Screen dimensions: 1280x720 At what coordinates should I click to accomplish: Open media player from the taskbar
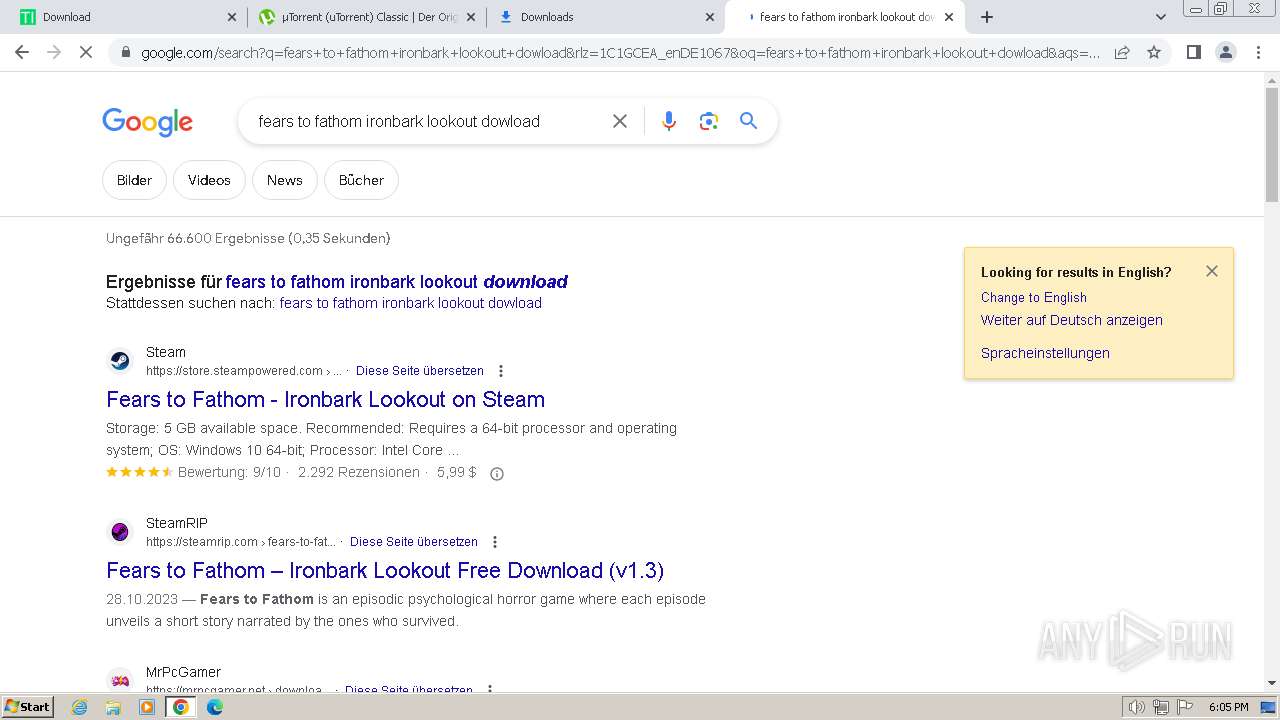[x=147, y=707]
